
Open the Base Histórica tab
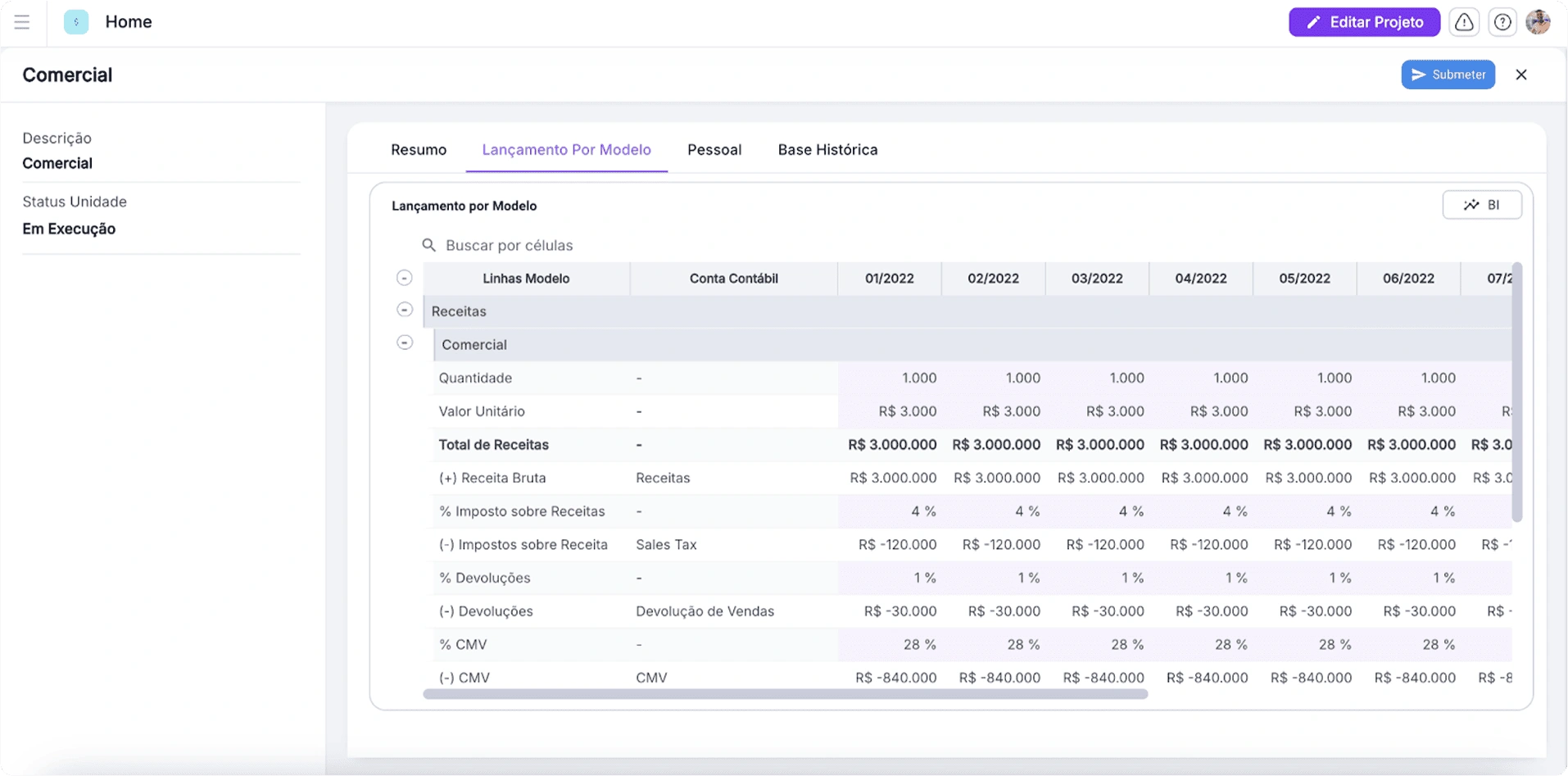[x=827, y=150]
